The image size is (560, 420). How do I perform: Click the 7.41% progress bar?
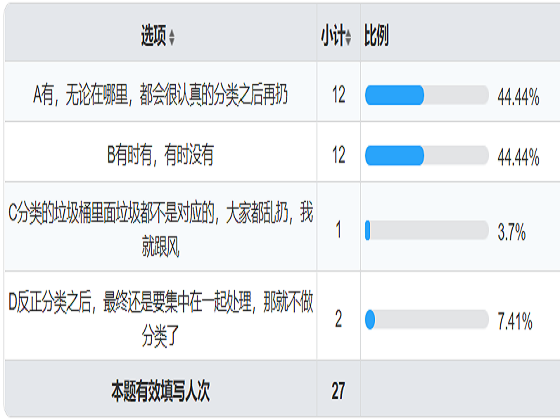point(427,319)
